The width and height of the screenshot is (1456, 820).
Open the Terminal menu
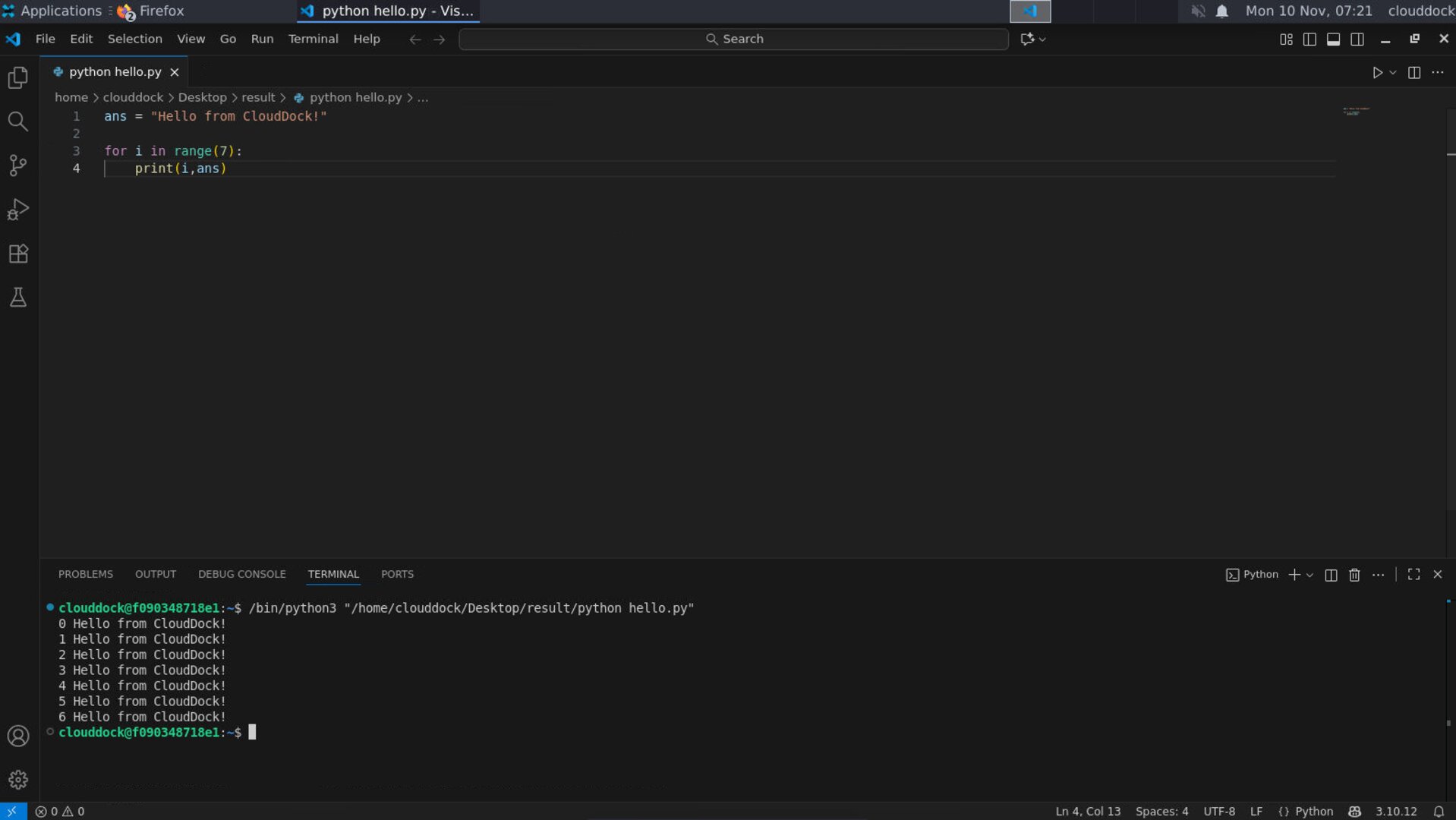pyautogui.click(x=313, y=39)
